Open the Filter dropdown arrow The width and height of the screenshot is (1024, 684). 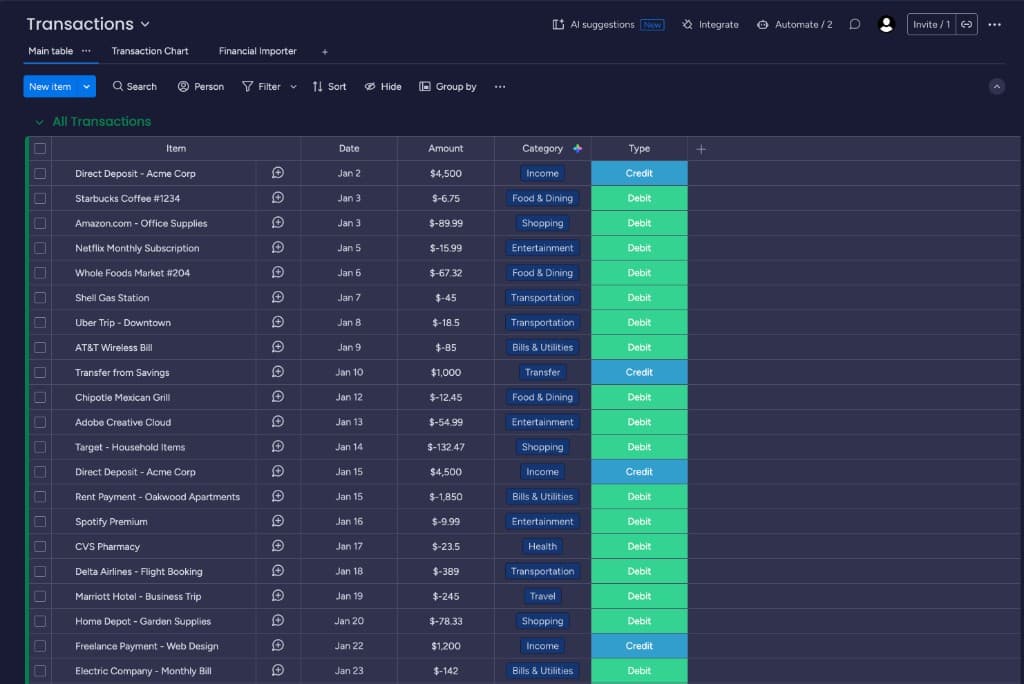292,86
